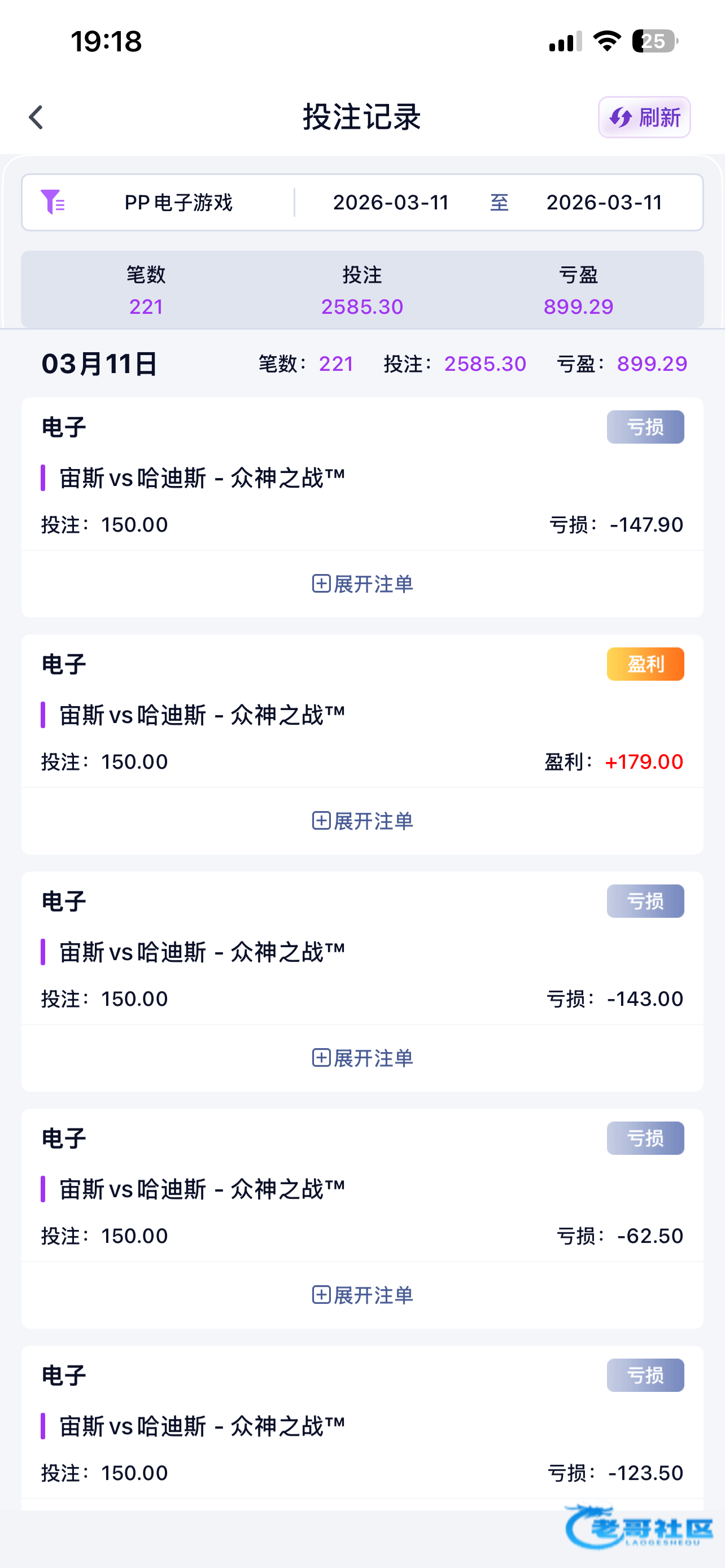Expand 展开注单 for the +179.00 profit bet

362,821
